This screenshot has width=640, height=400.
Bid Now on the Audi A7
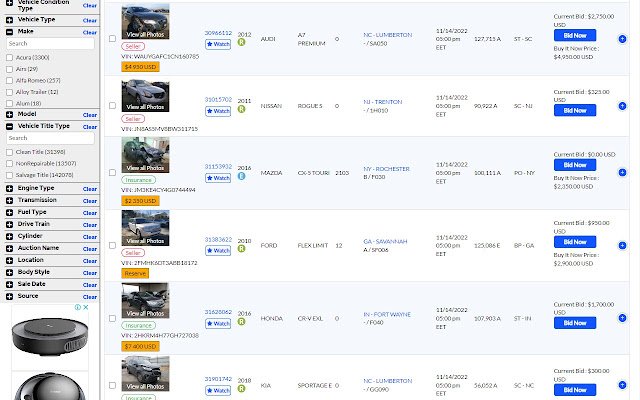575,36
